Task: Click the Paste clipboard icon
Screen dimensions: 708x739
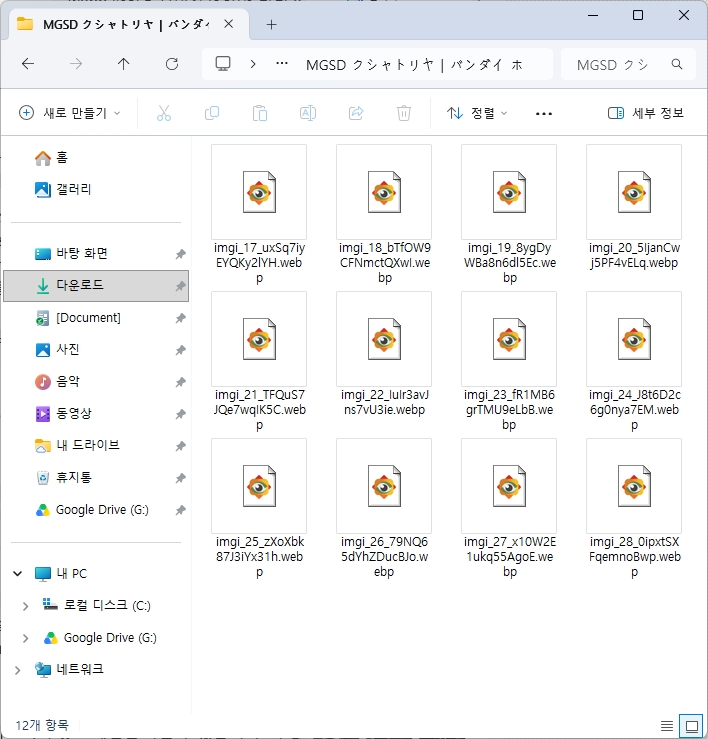Action: tap(260, 113)
